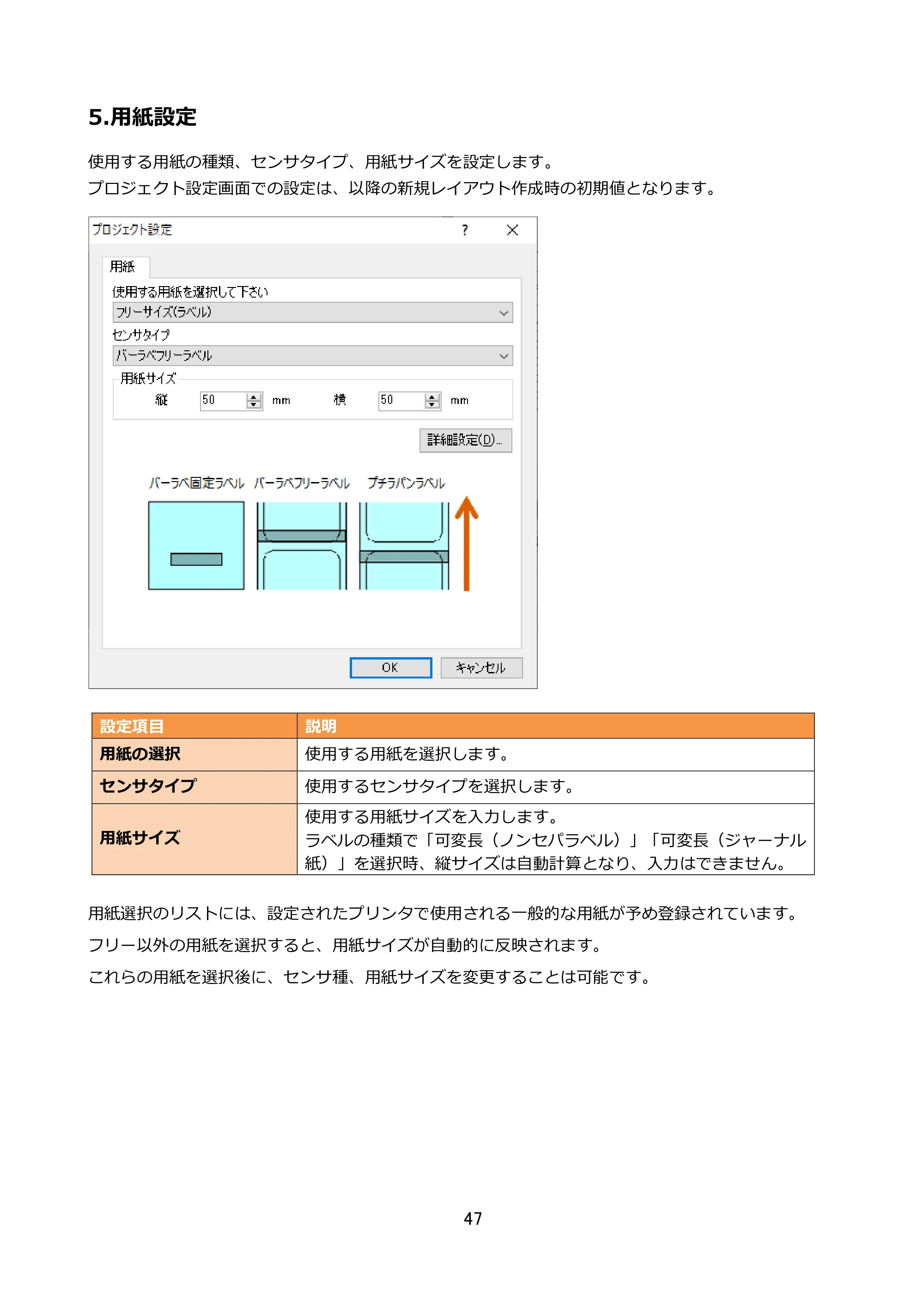Click the 5.用紙設定 heading
Screen dimensions: 924x1307
(142, 117)
